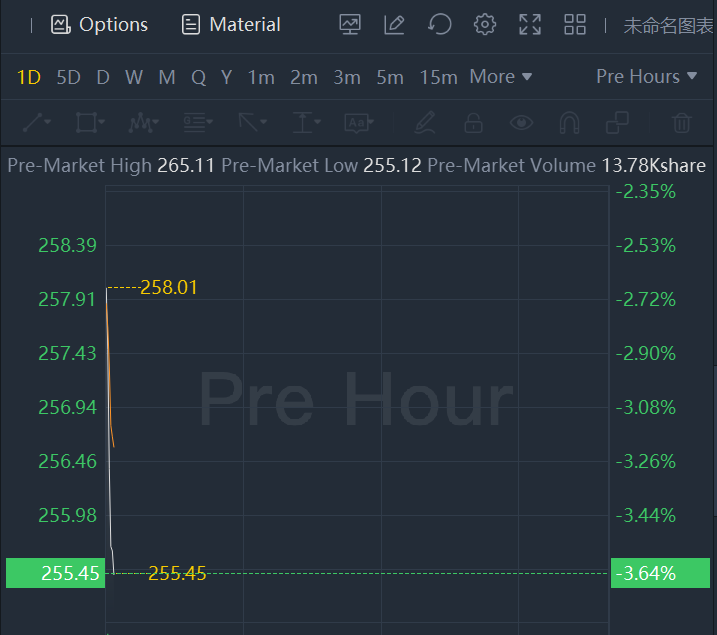Refresh the chart with the reload icon

(439, 25)
